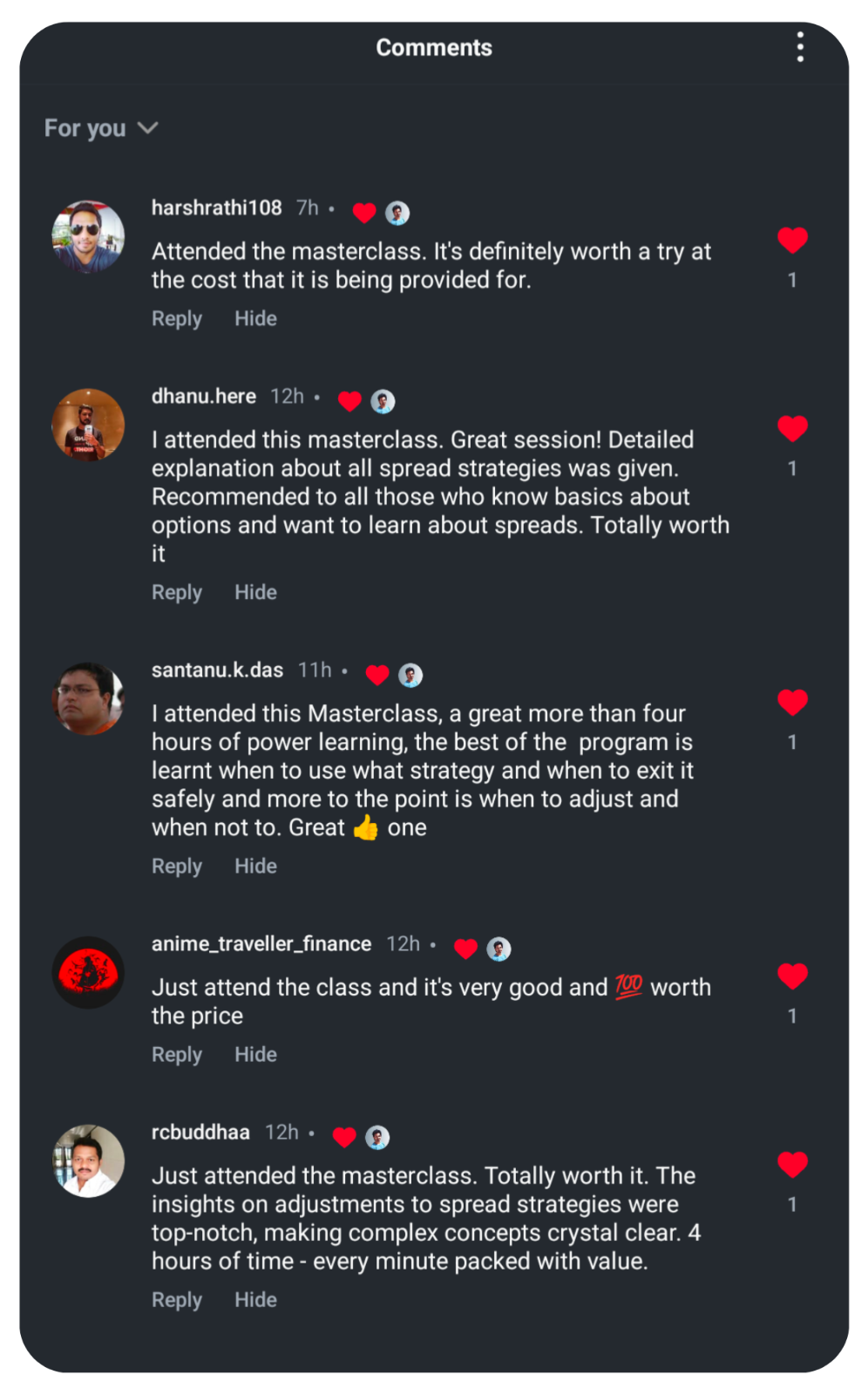The width and height of the screenshot is (868, 1395).
Task: Expand the For you sort dropdown
Action: coord(101,128)
